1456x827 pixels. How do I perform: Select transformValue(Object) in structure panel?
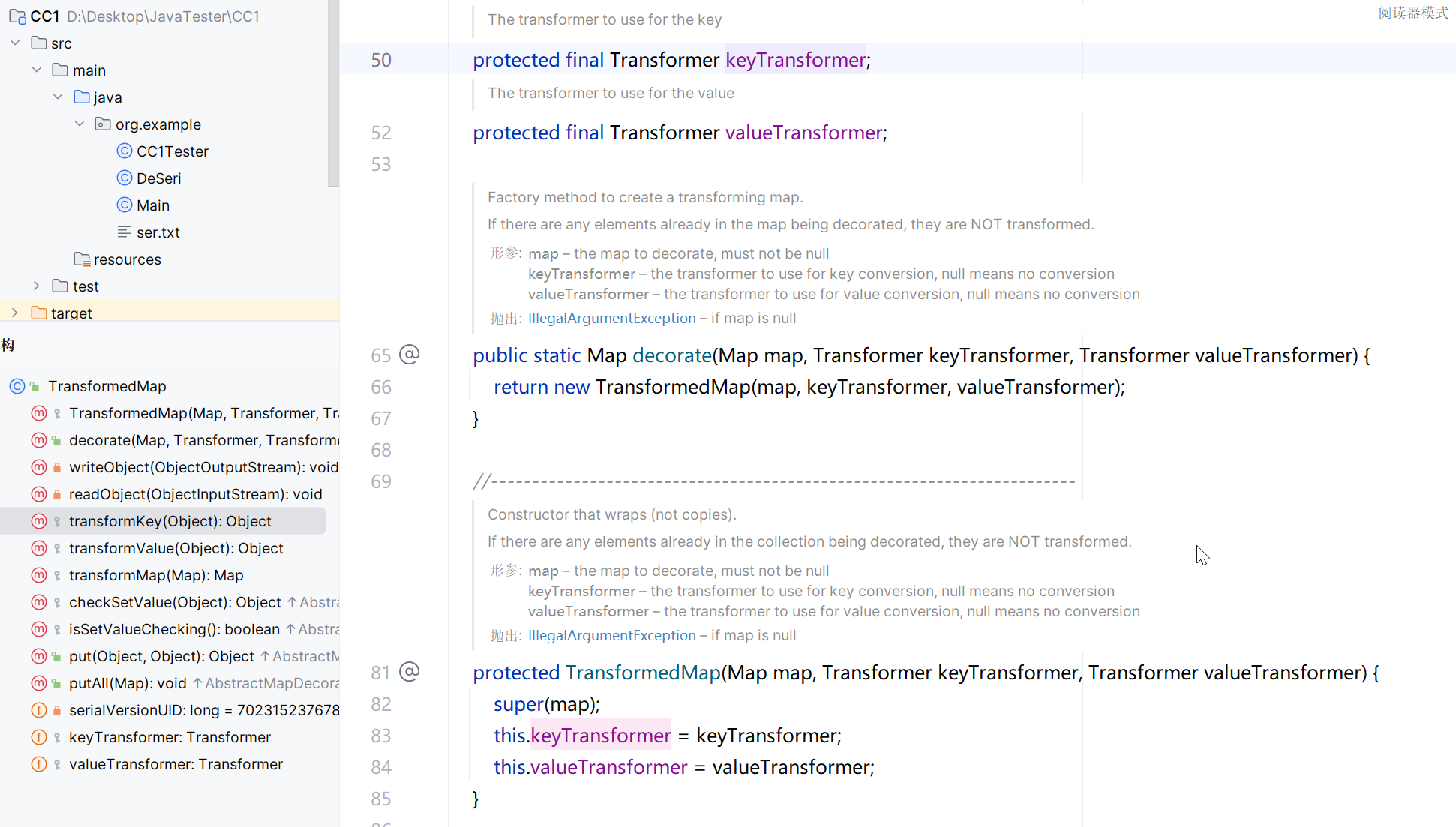coord(176,548)
